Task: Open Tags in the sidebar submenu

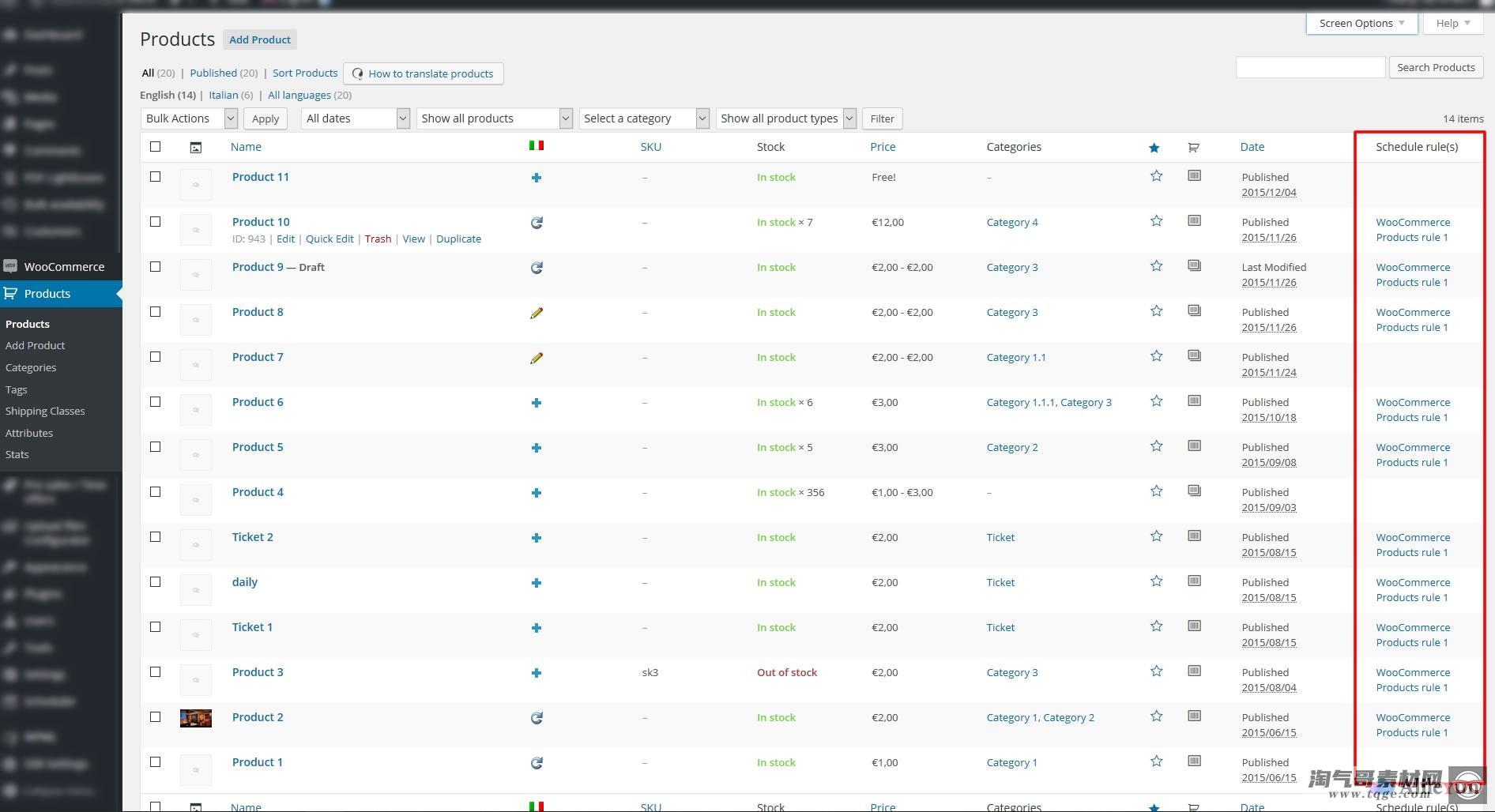Action: click(16, 389)
